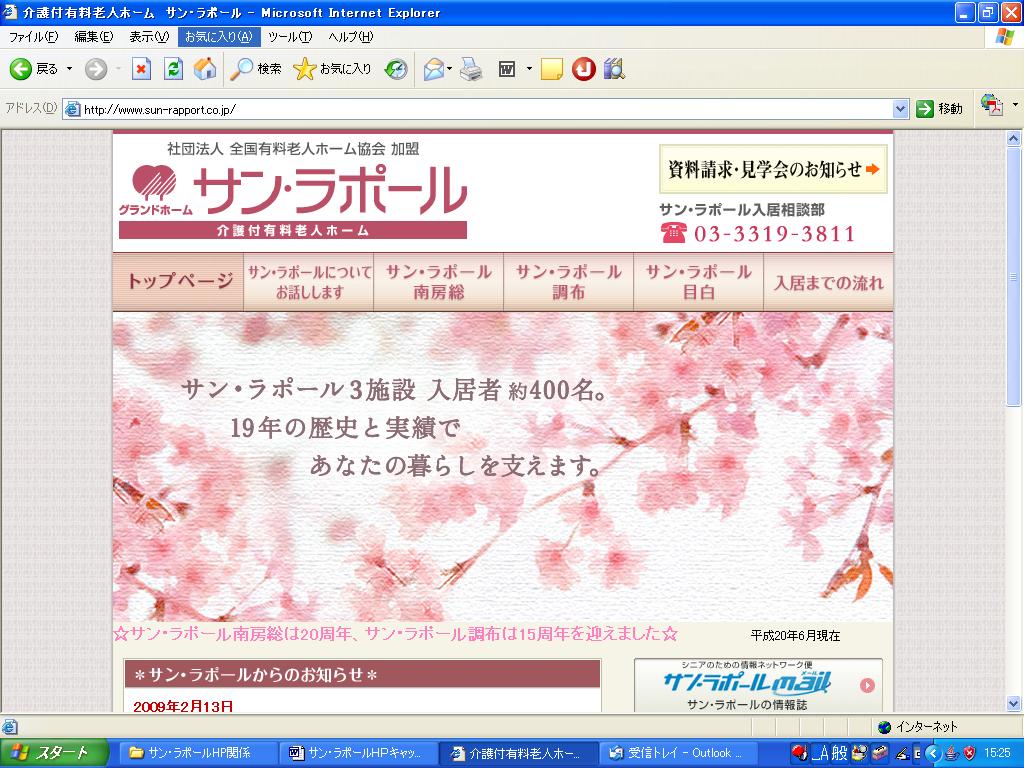The width and height of the screenshot is (1024, 768).
Task: Open サン・ラポールについてお話しします tab
Action: click(x=308, y=281)
